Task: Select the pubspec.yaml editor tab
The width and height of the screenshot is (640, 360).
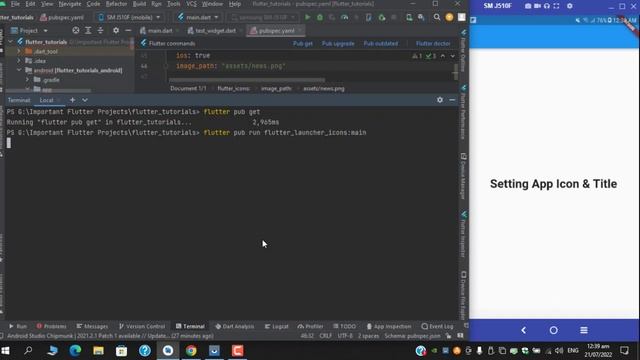Action: pyautogui.click(x=276, y=31)
